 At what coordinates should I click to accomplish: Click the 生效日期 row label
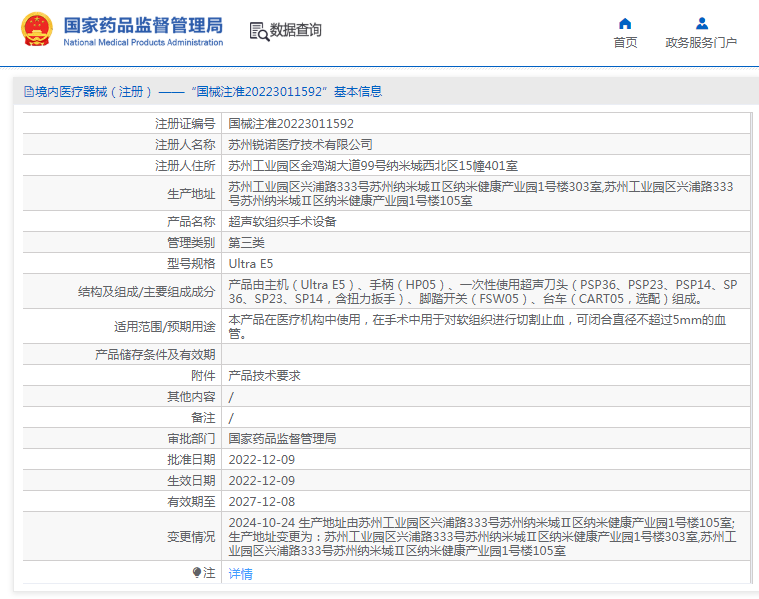tap(191, 481)
